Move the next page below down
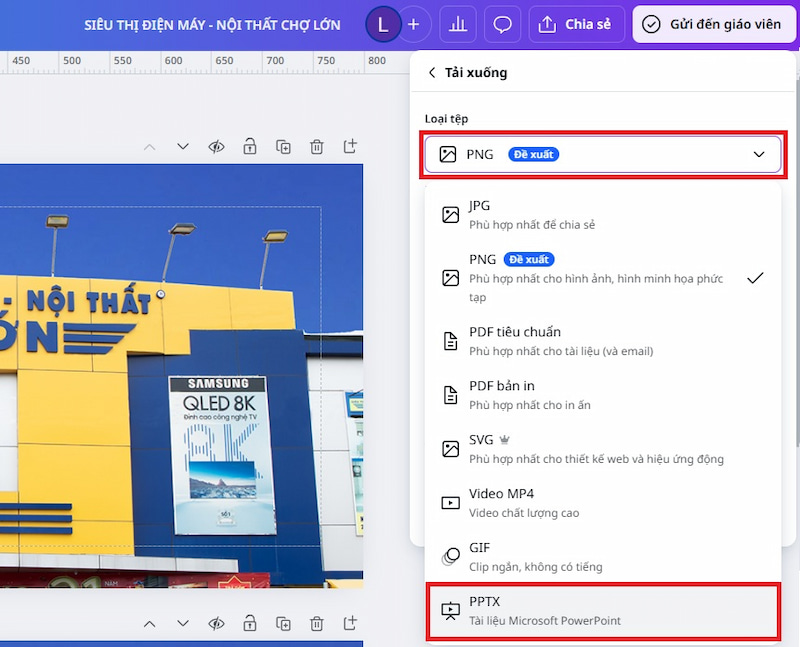The width and height of the screenshot is (800, 647). (x=183, y=624)
